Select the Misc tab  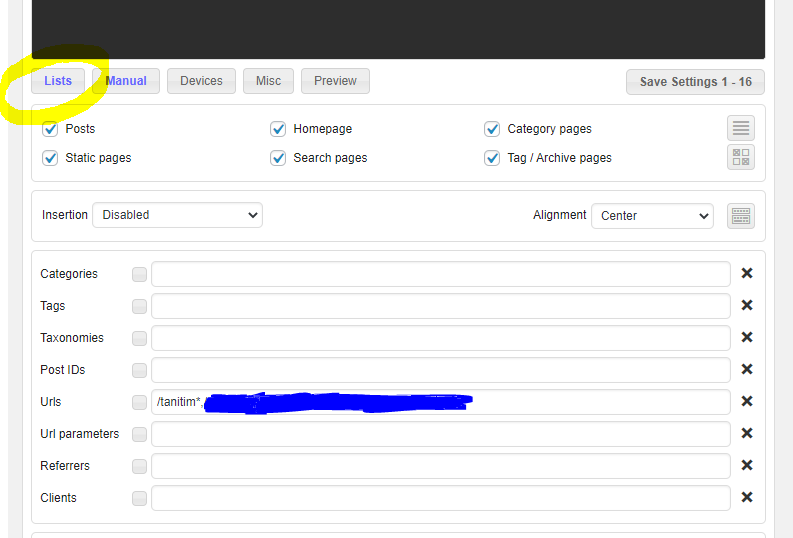point(268,81)
